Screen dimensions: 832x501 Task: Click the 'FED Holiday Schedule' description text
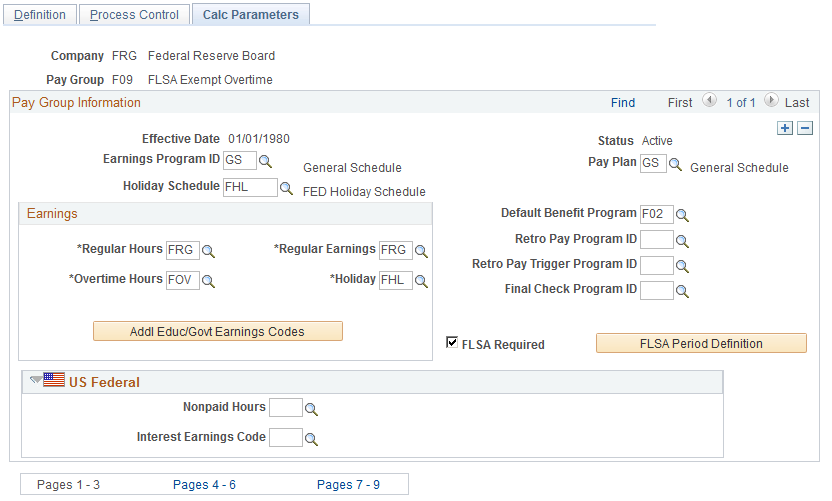364,192
